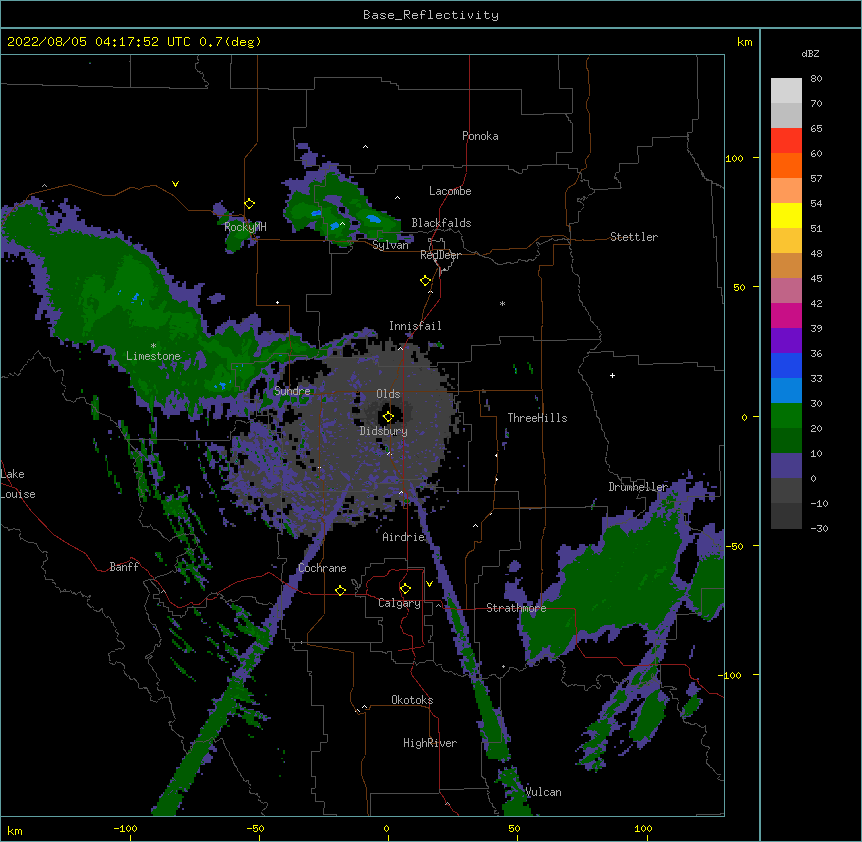This screenshot has height=842, width=862.
Task: Click the legend value 33
Action: [x=816, y=379]
